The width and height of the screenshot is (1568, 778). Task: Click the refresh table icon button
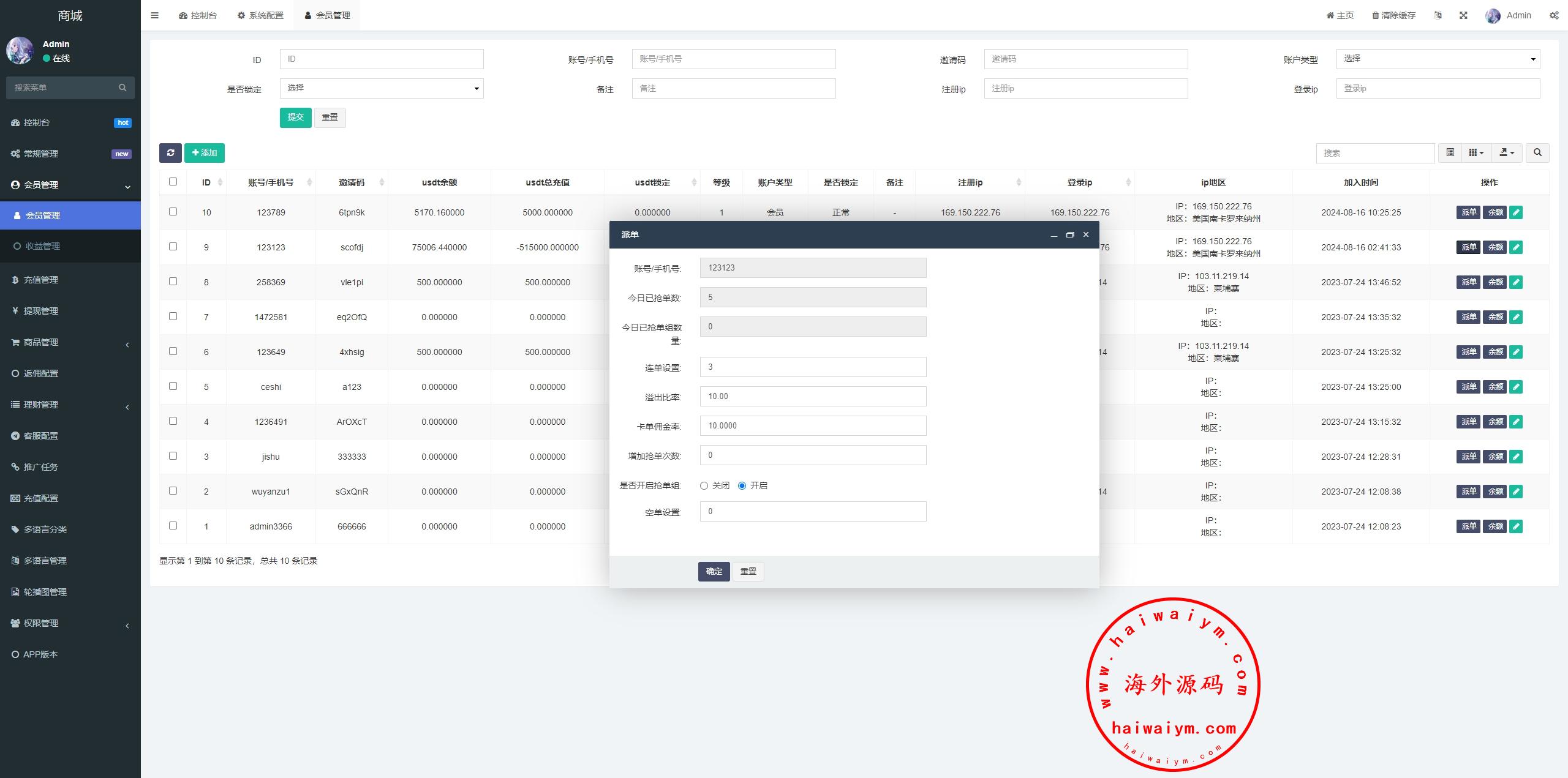click(x=170, y=152)
